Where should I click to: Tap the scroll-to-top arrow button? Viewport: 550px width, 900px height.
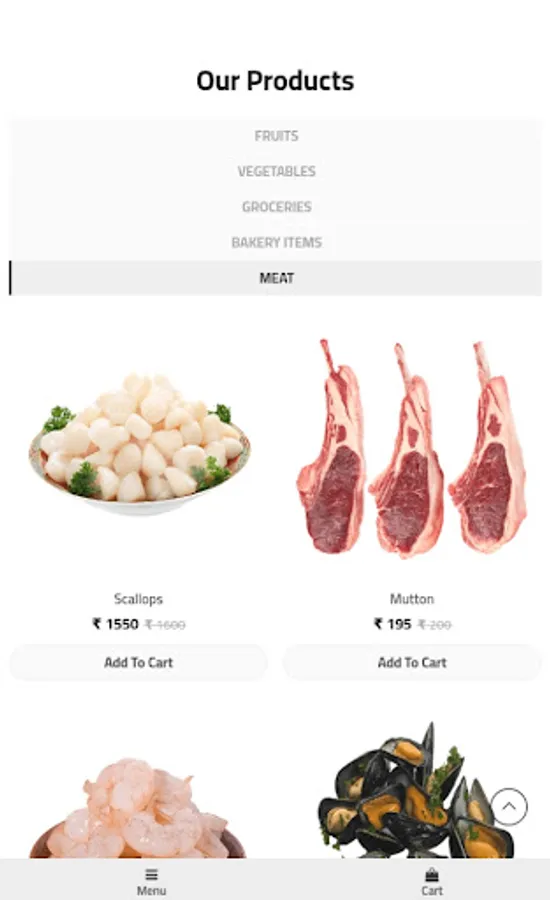click(509, 806)
